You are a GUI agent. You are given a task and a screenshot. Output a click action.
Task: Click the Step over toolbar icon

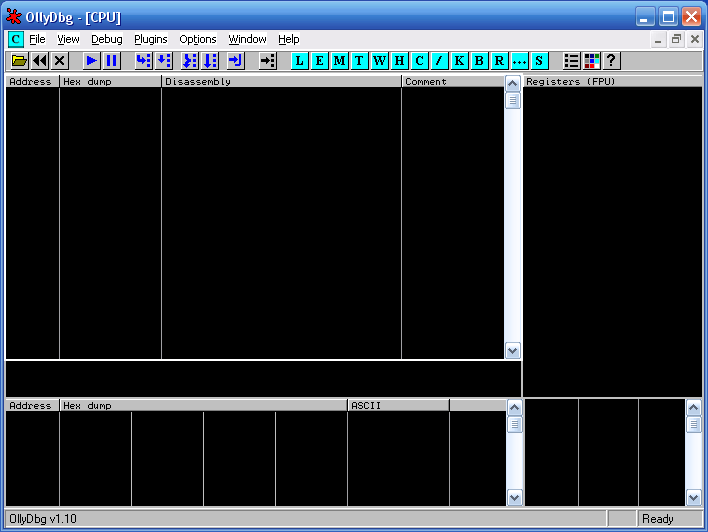163,61
